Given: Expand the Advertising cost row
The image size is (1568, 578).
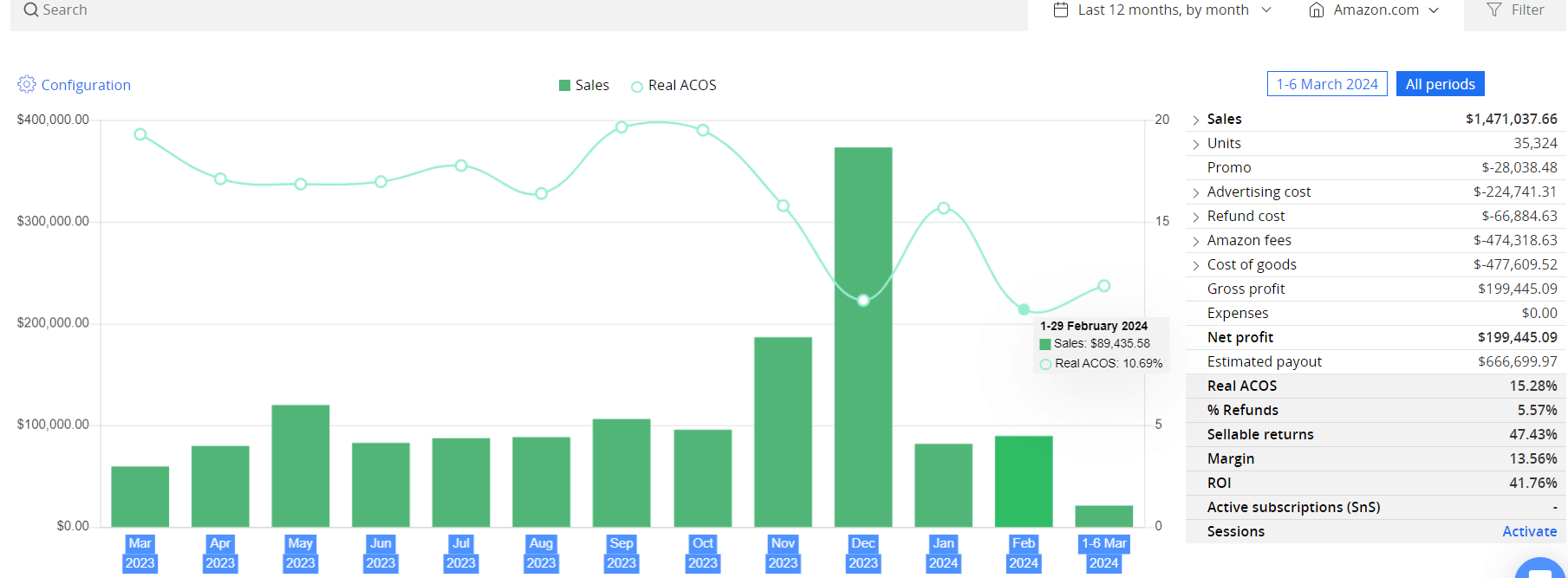Looking at the screenshot, I should (1196, 192).
